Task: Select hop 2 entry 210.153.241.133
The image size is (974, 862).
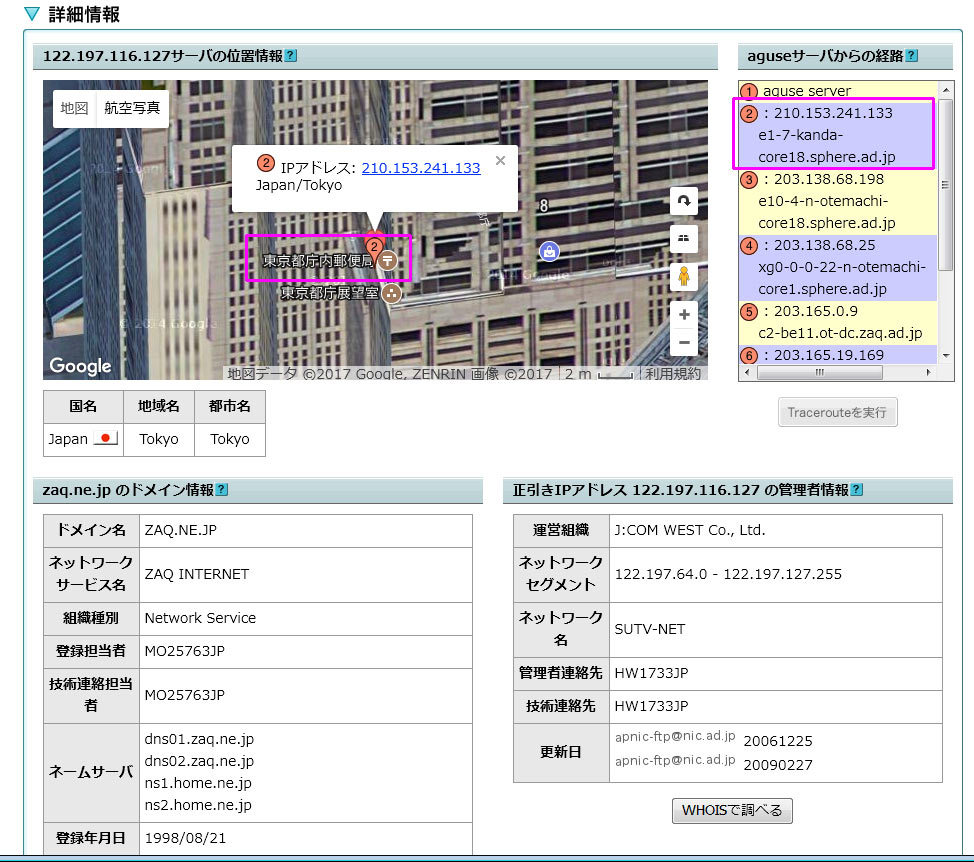Action: 837,135
